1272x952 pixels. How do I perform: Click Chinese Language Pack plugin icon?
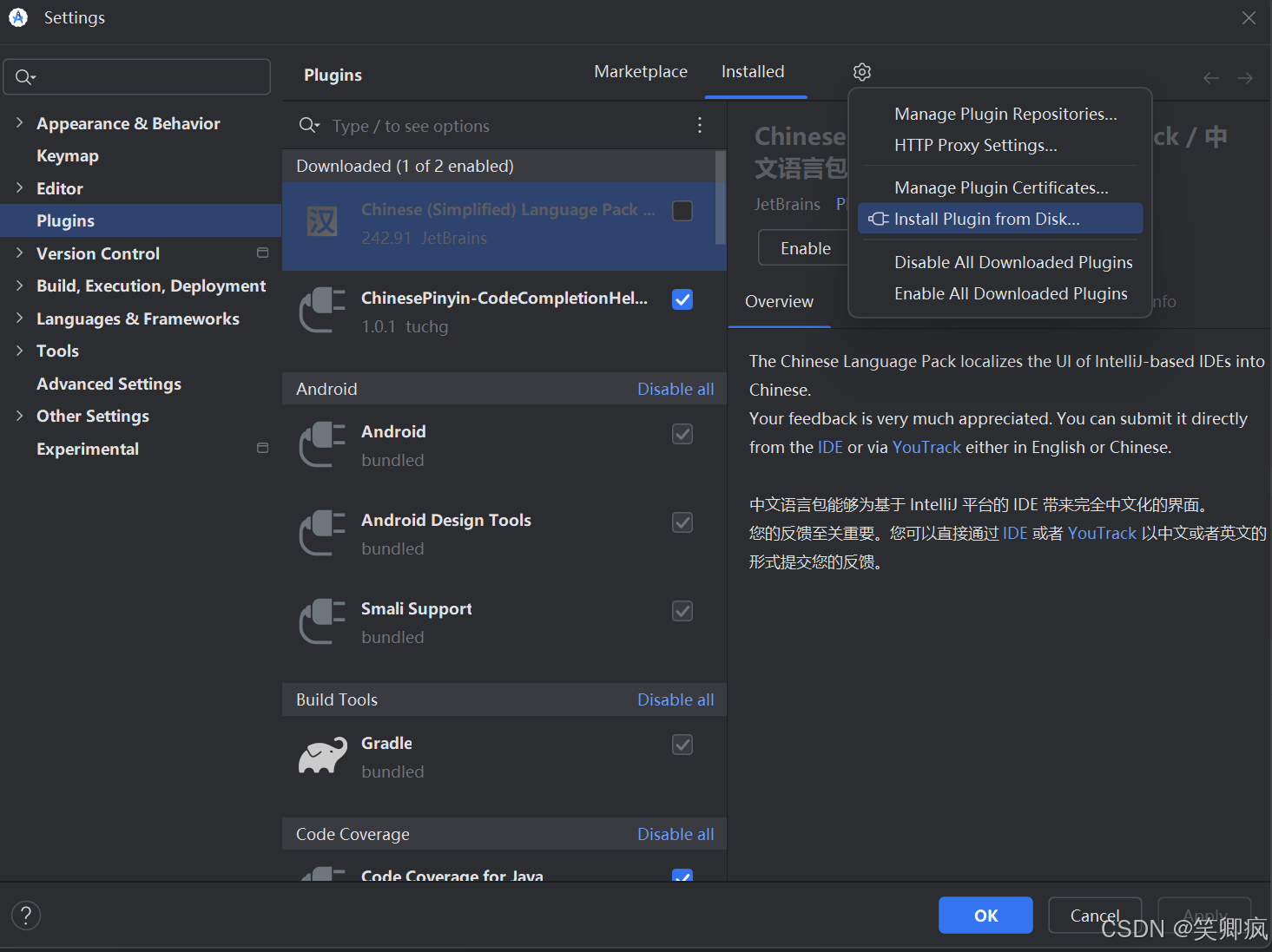[322, 223]
